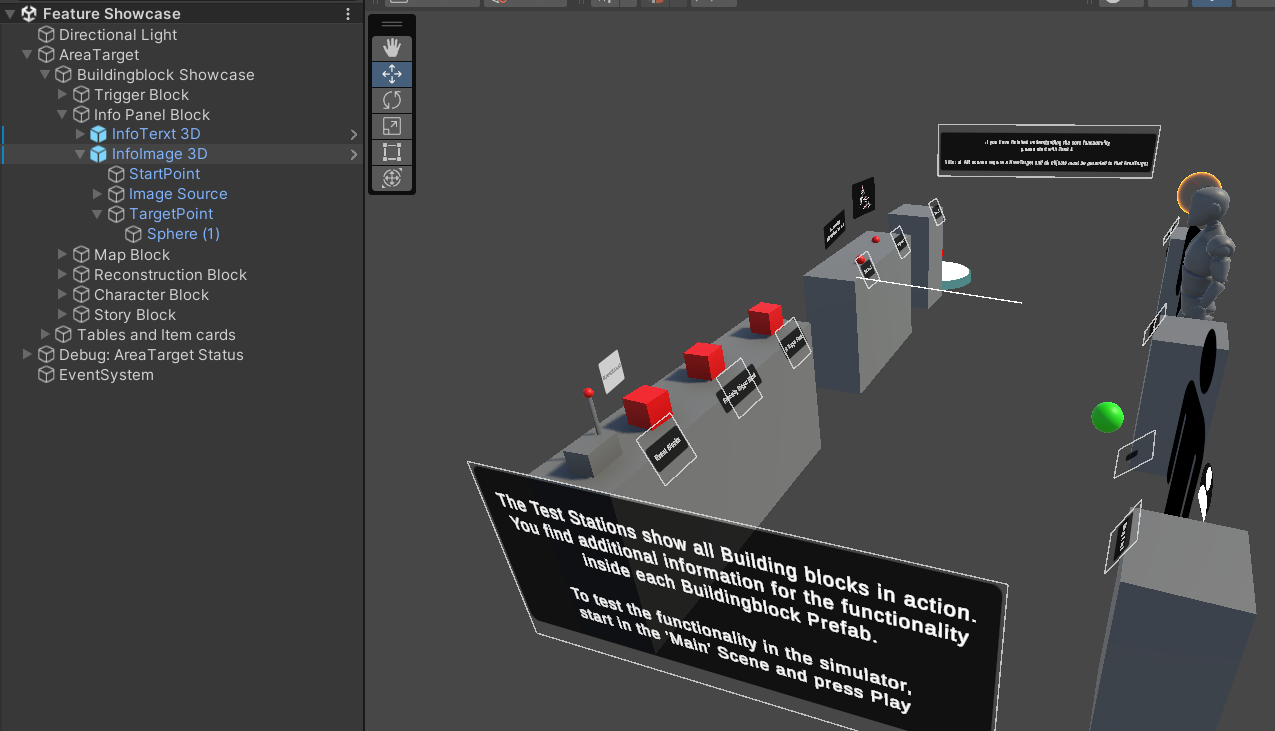Open the InfoImage 3D prefab via arrow

tap(353, 154)
